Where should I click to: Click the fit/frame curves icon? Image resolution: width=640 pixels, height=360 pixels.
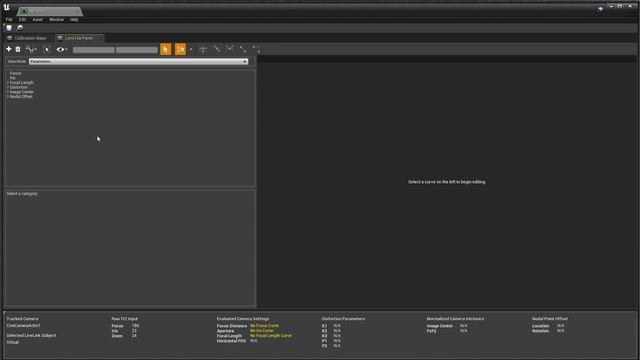203,49
